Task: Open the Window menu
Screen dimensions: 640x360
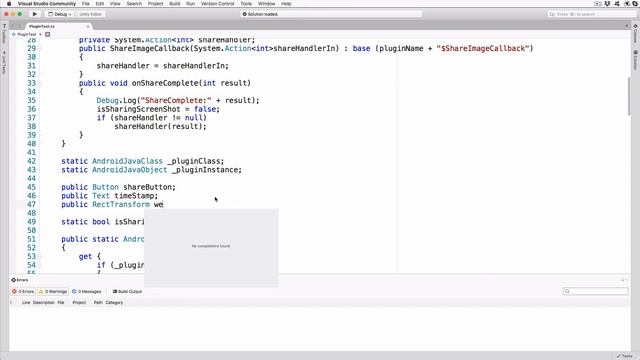Action: tap(266, 4)
